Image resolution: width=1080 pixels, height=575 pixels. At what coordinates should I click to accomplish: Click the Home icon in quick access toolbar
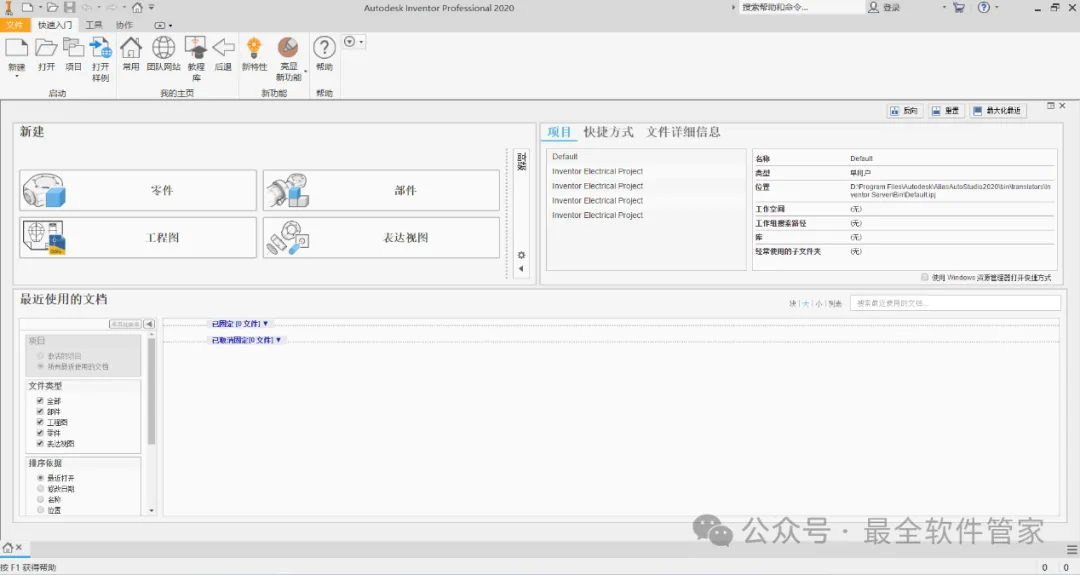pyautogui.click(x=137, y=8)
